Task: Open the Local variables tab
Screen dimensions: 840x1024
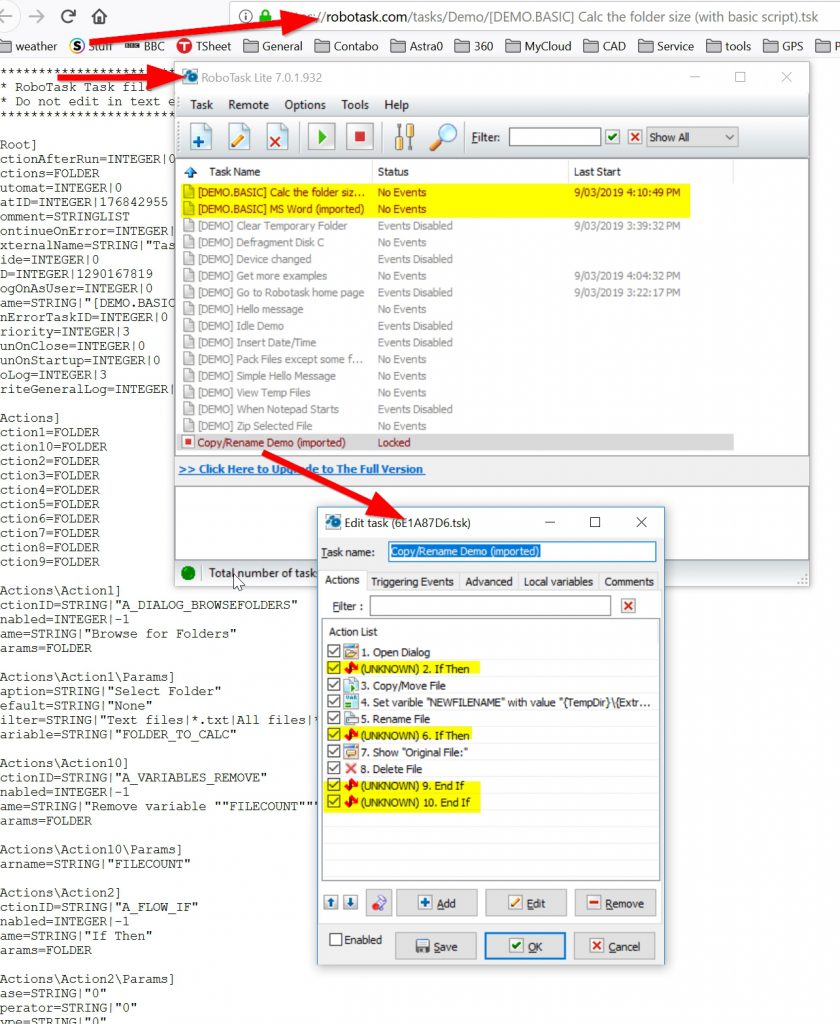Action: coord(558,581)
